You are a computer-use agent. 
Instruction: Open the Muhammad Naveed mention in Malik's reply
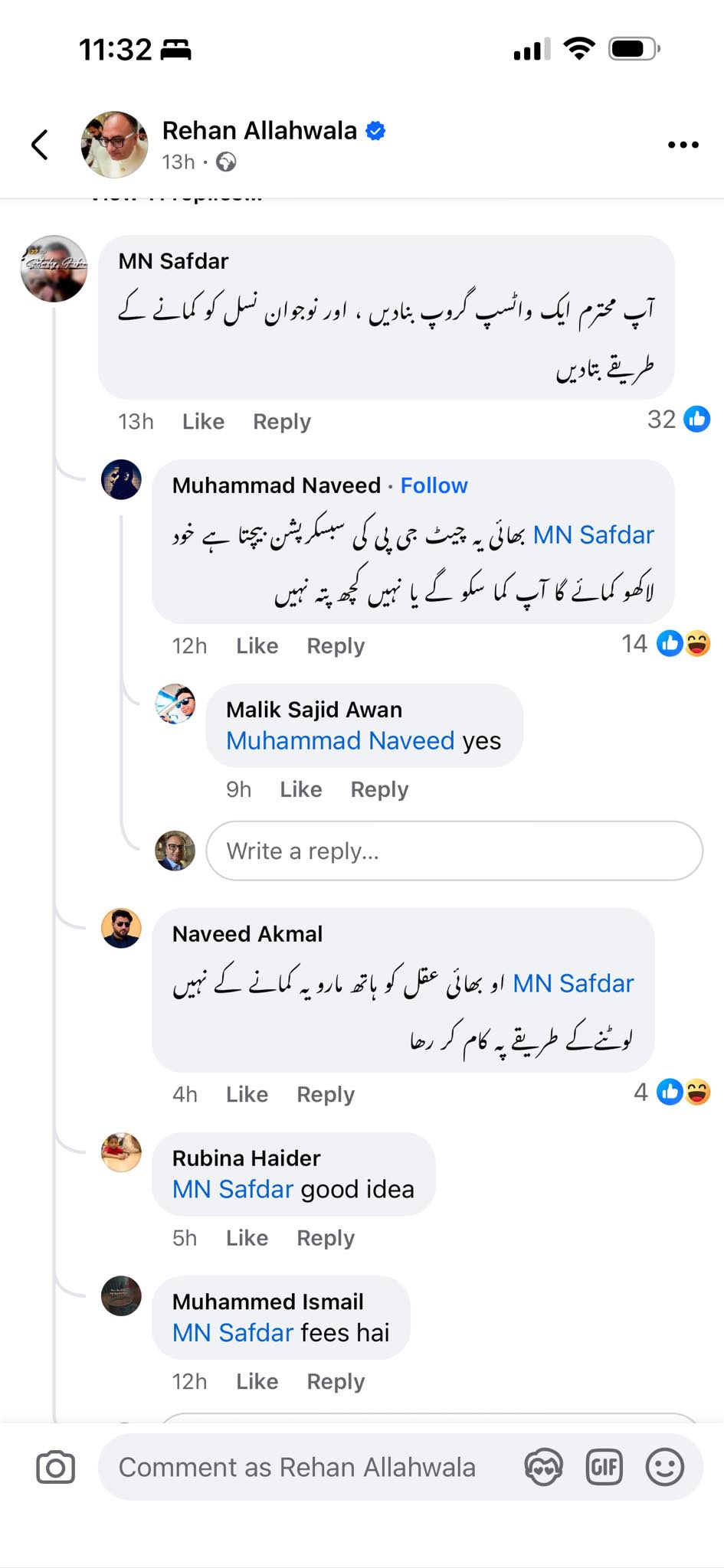340,741
